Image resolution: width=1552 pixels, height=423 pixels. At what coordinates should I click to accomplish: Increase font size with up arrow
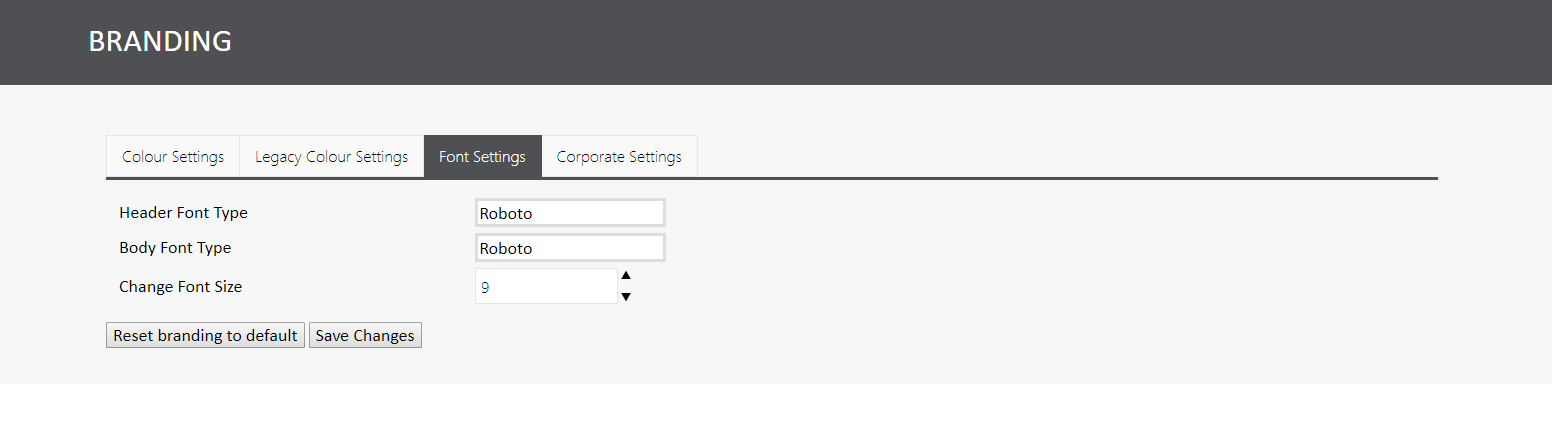coord(626,275)
